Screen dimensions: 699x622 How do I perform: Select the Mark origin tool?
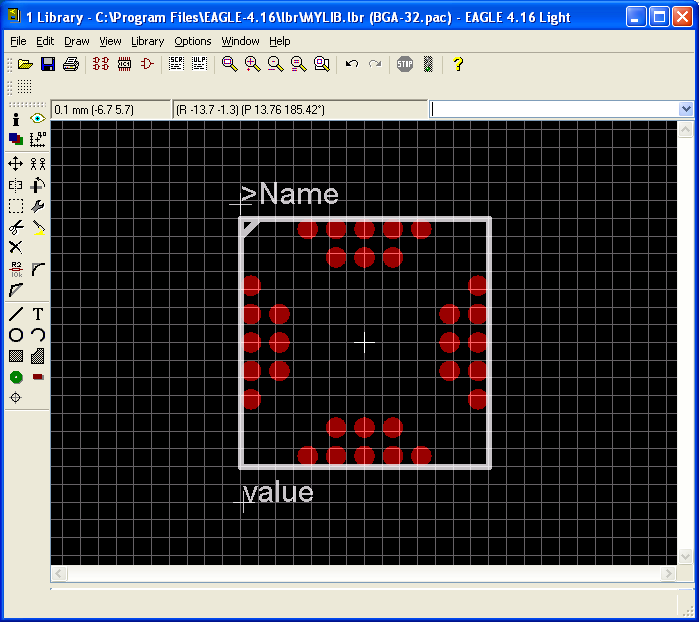38,140
